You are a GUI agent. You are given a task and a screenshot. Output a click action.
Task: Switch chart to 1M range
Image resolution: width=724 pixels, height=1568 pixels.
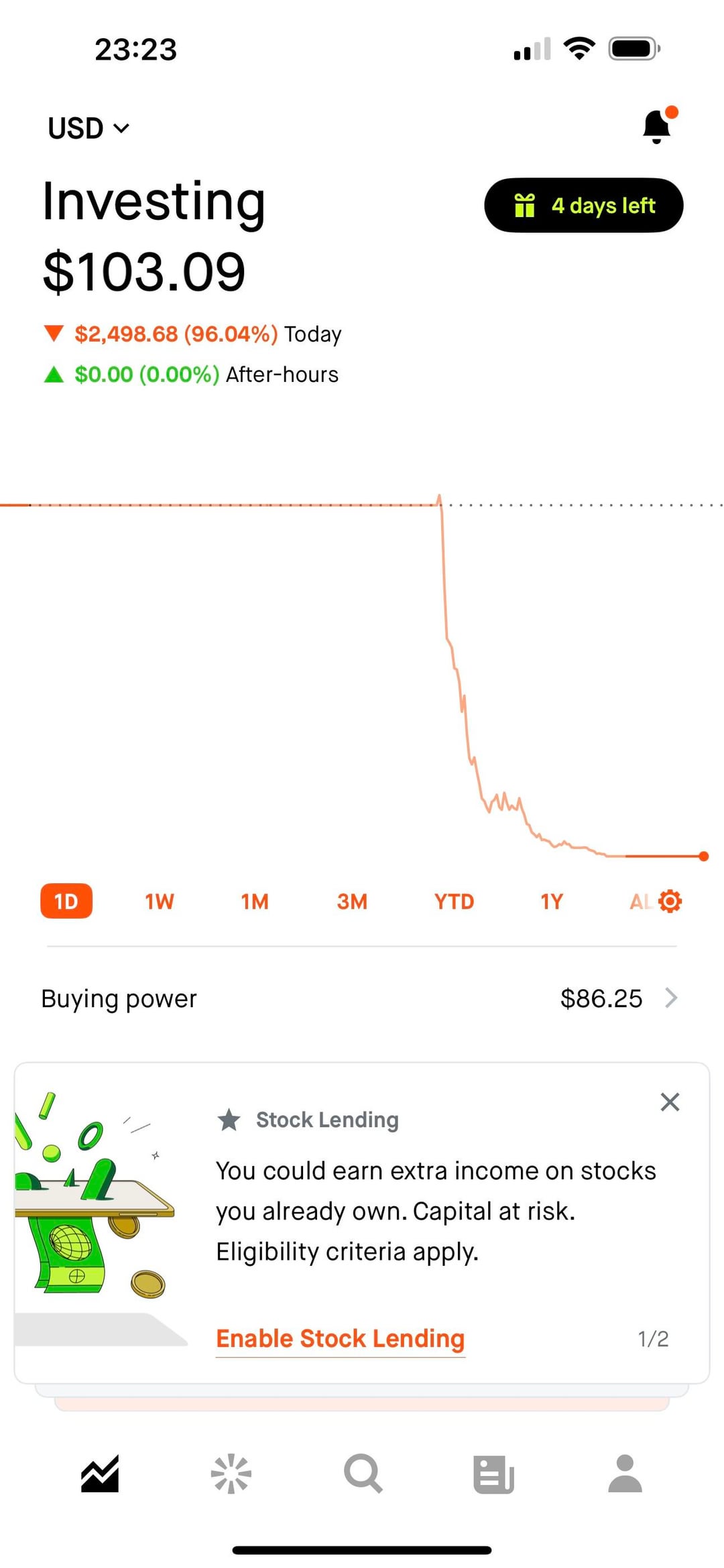[x=255, y=901]
